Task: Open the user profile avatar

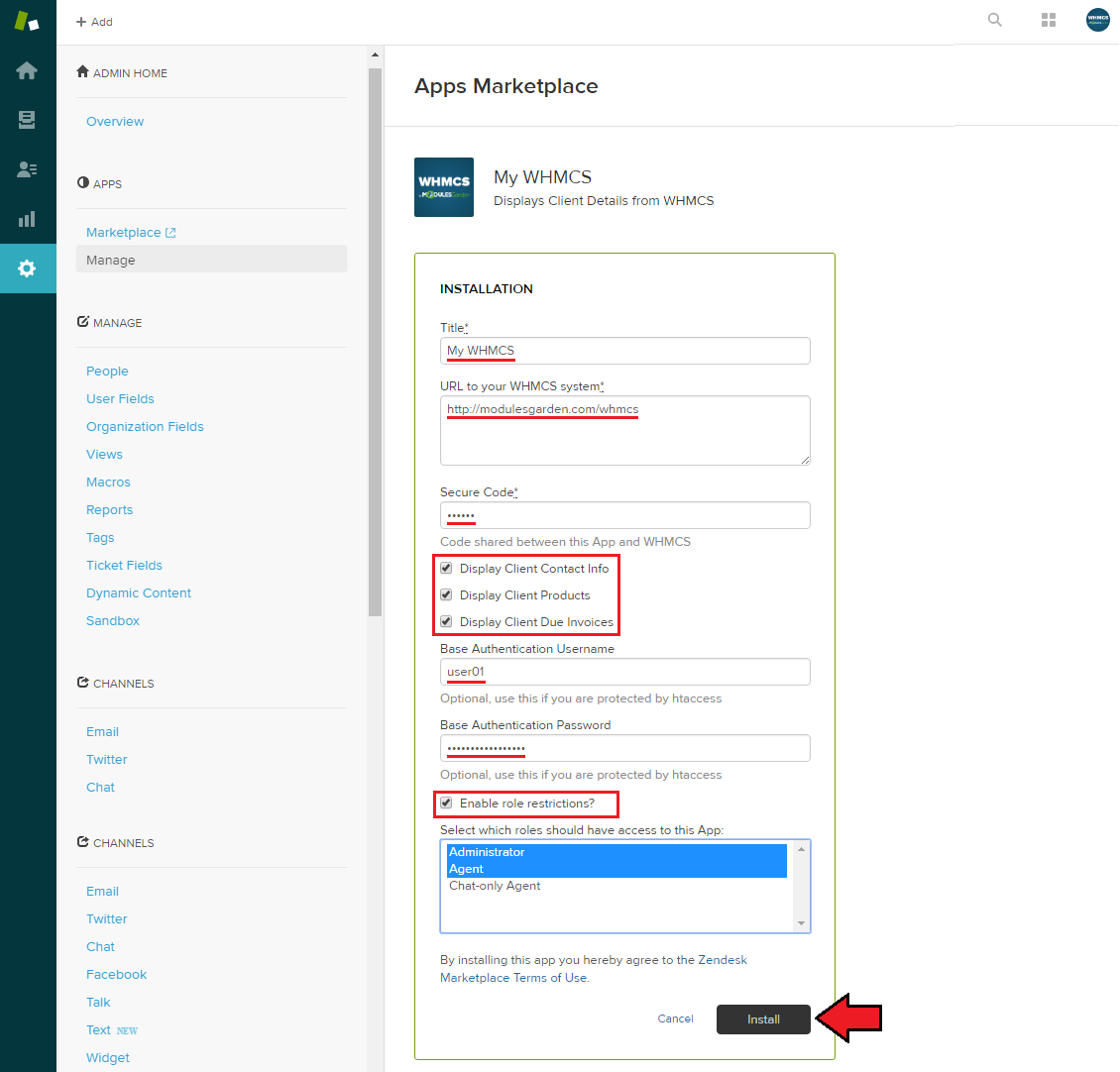Action: click(1097, 20)
